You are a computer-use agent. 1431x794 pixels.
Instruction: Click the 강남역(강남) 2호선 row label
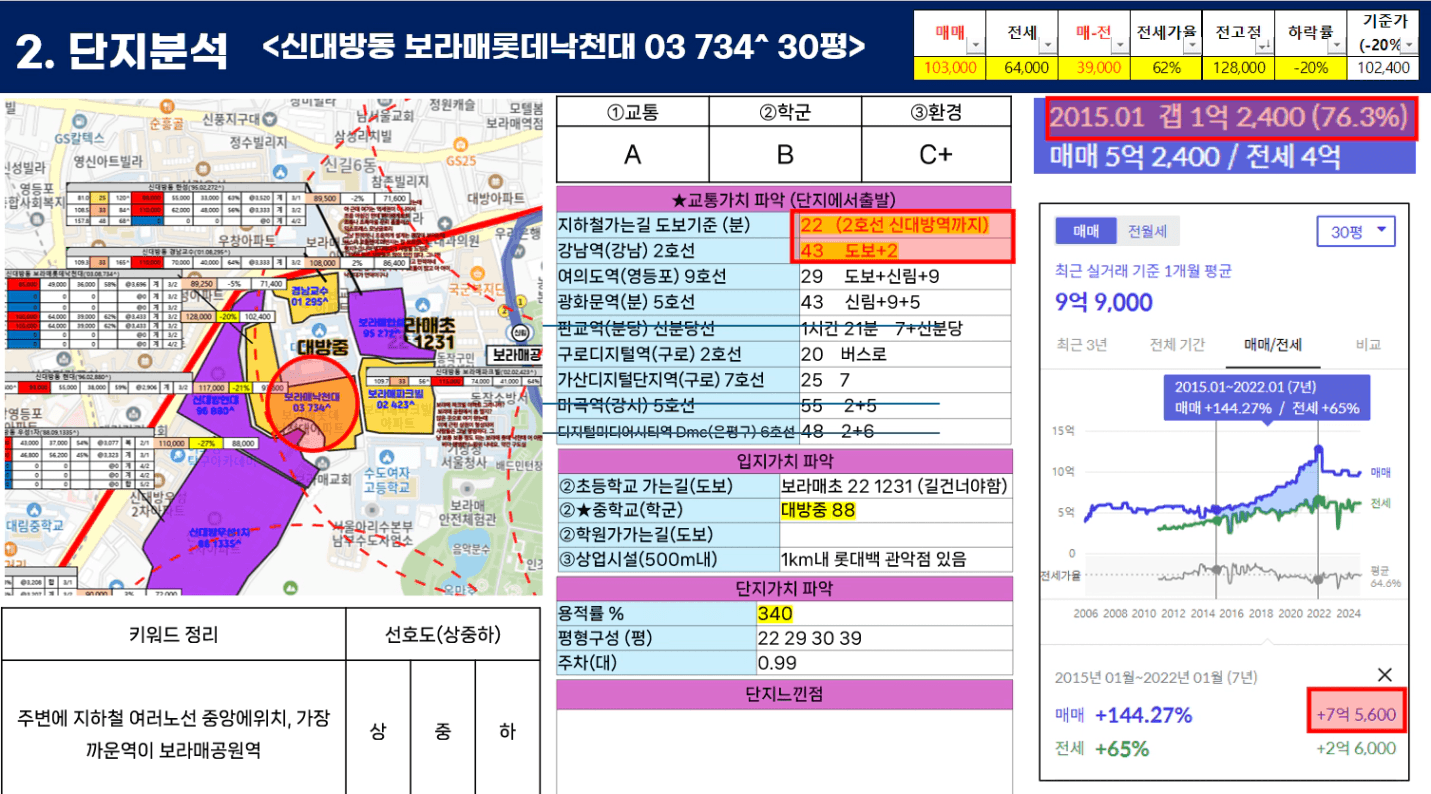coord(676,250)
